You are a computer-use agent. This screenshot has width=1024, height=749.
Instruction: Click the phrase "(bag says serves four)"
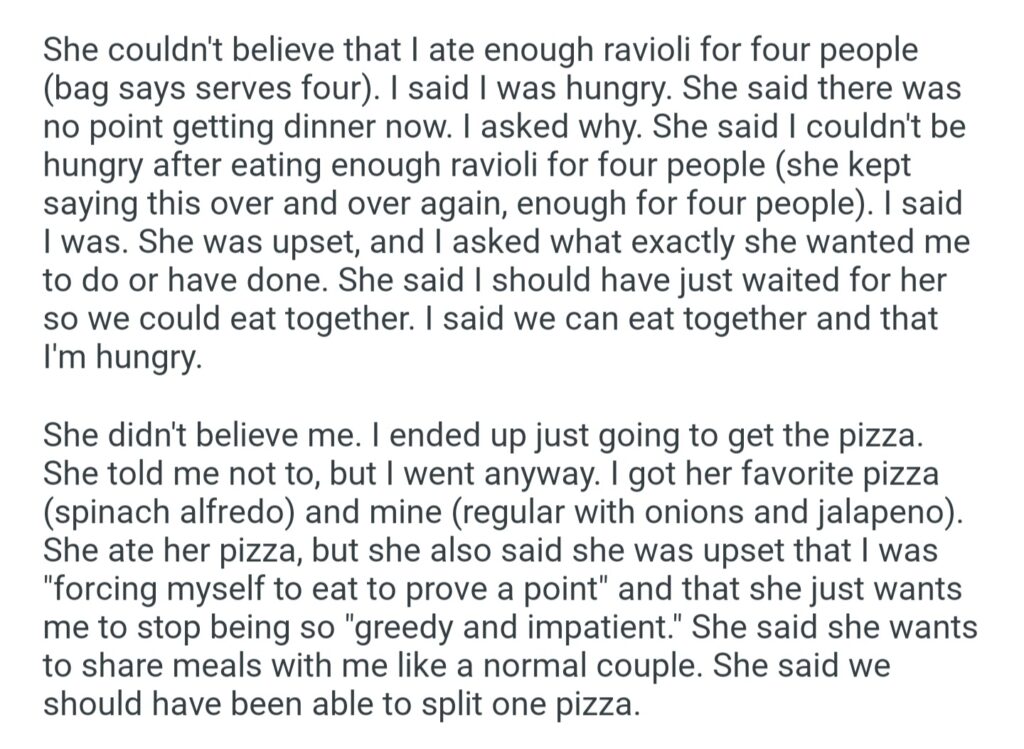click(207, 90)
